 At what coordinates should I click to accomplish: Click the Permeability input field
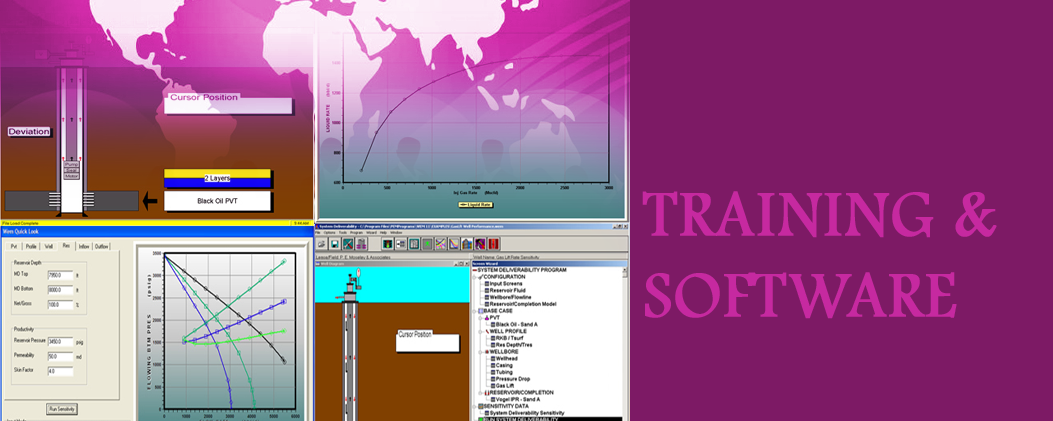[60, 356]
